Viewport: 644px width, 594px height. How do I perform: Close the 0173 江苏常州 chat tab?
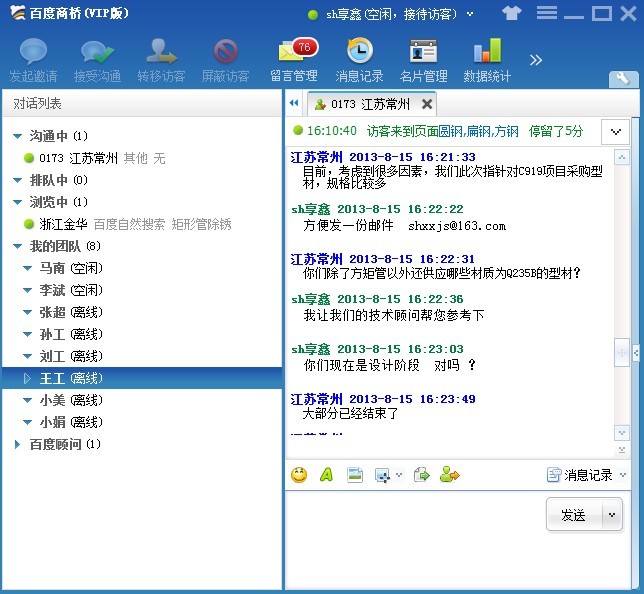point(427,104)
